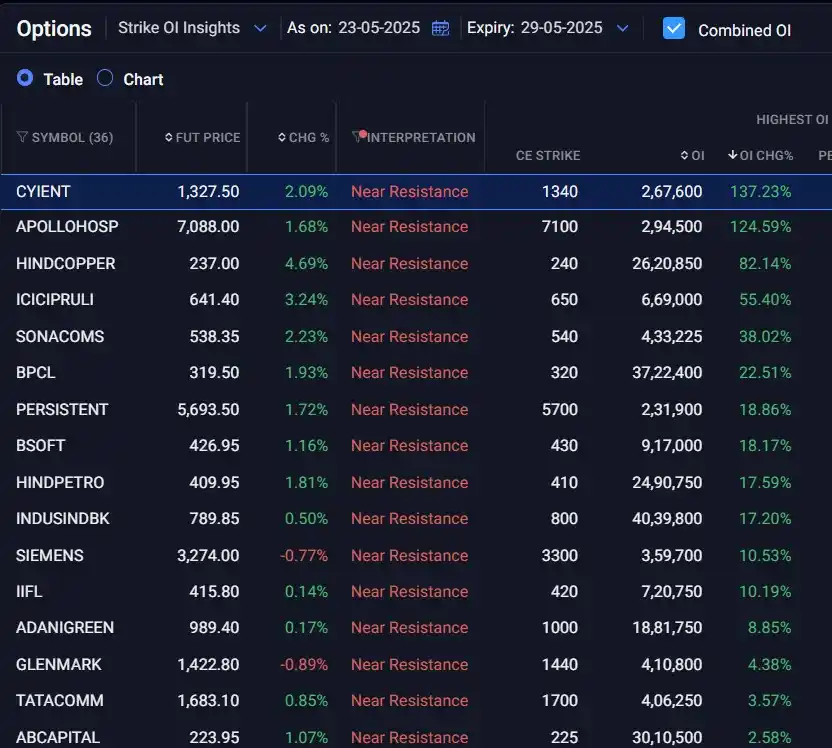Click BSOFT futures price 426.95
Viewport: 832px width, 748px height.
click(214, 446)
